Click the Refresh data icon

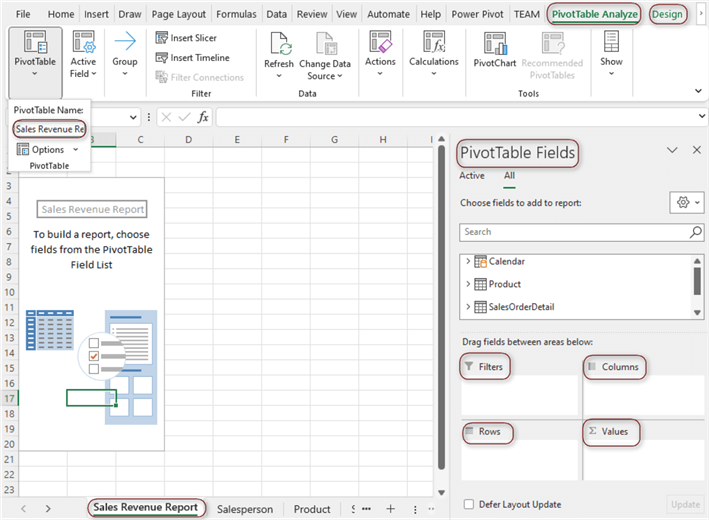tap(279, 45)
